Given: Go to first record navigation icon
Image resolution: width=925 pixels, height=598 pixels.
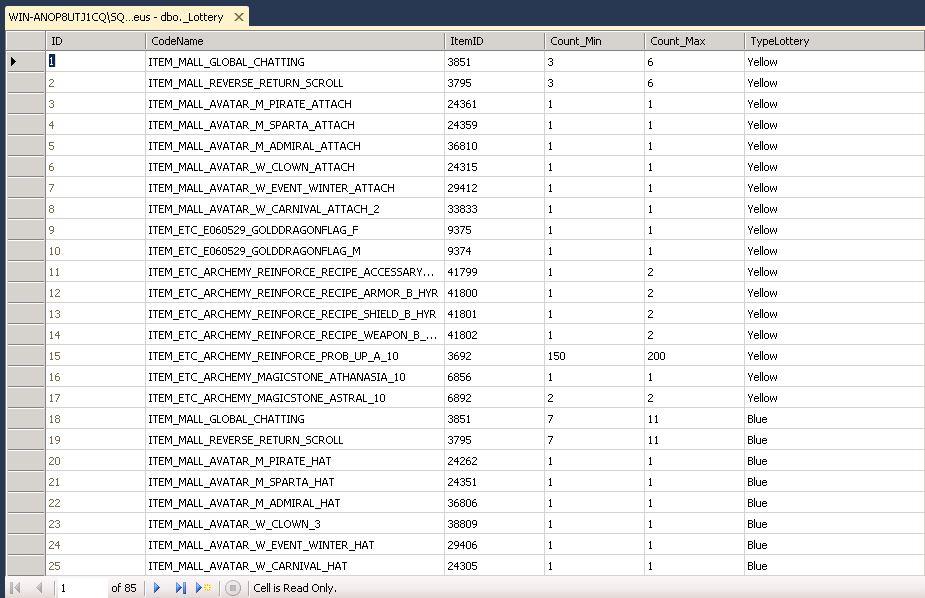Looking at the screenshot, I should [16, 587].
